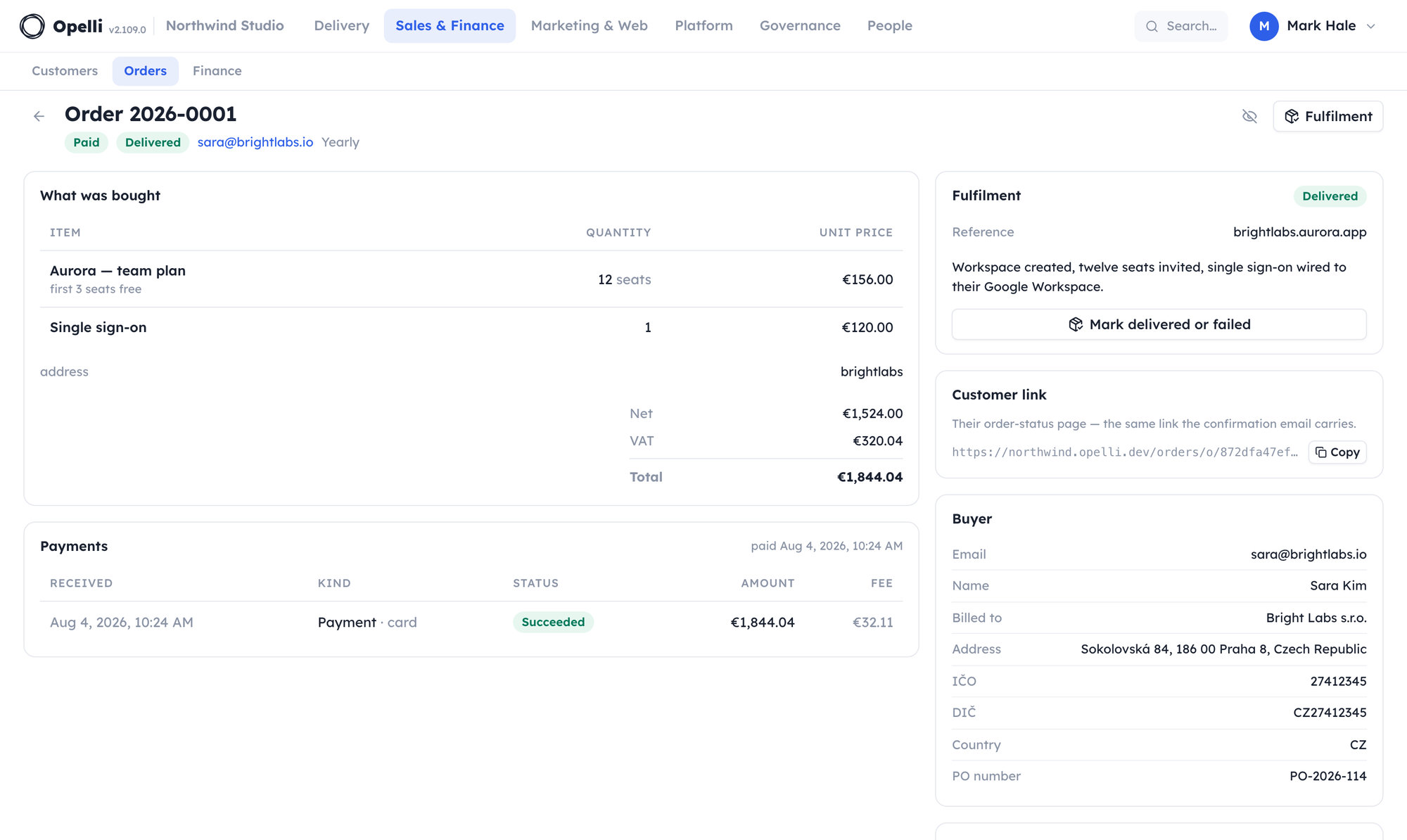
Task: Open the Delivery menu
Action: tap(342, 26)
